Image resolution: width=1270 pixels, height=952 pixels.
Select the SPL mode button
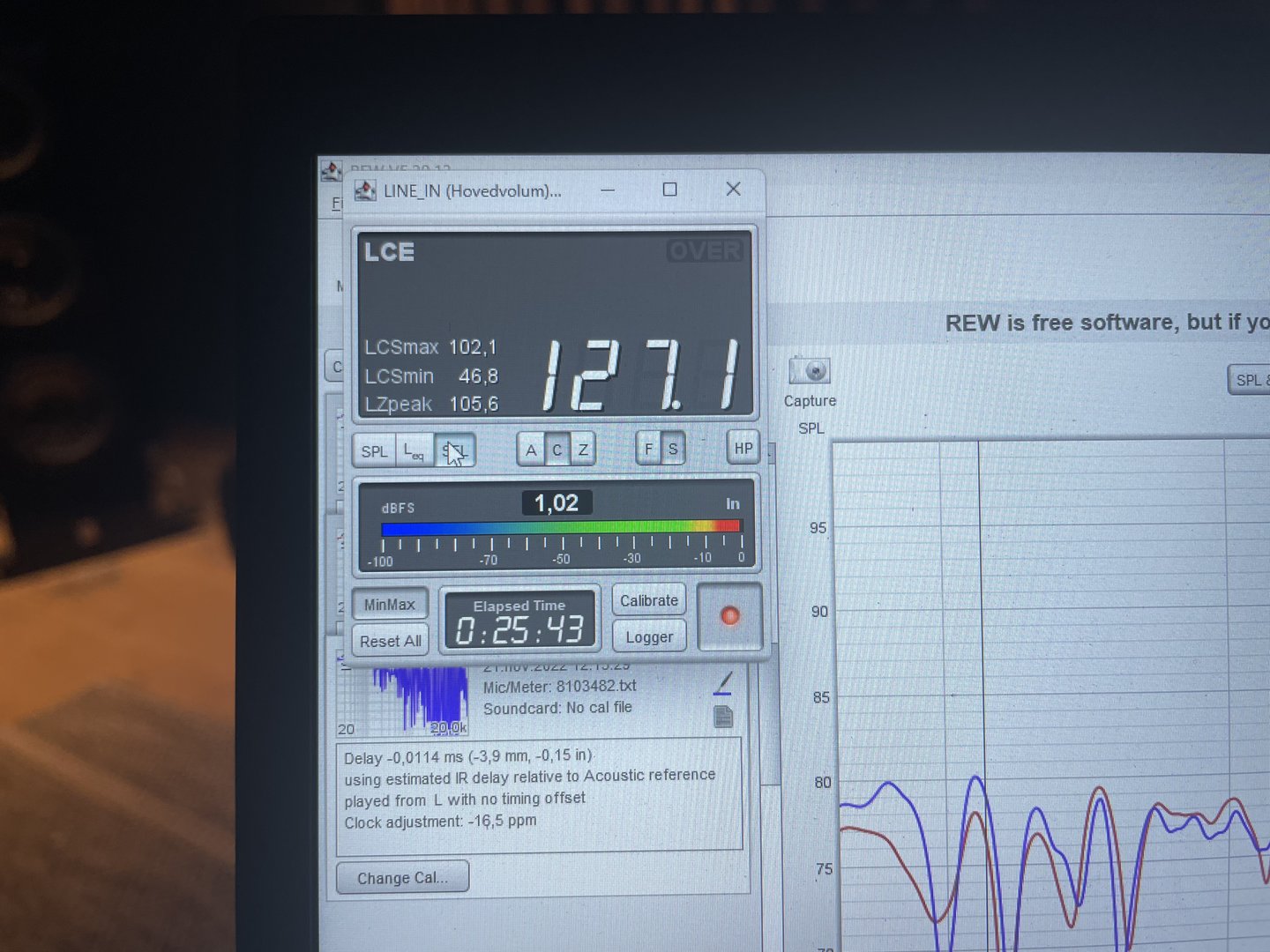374,450
